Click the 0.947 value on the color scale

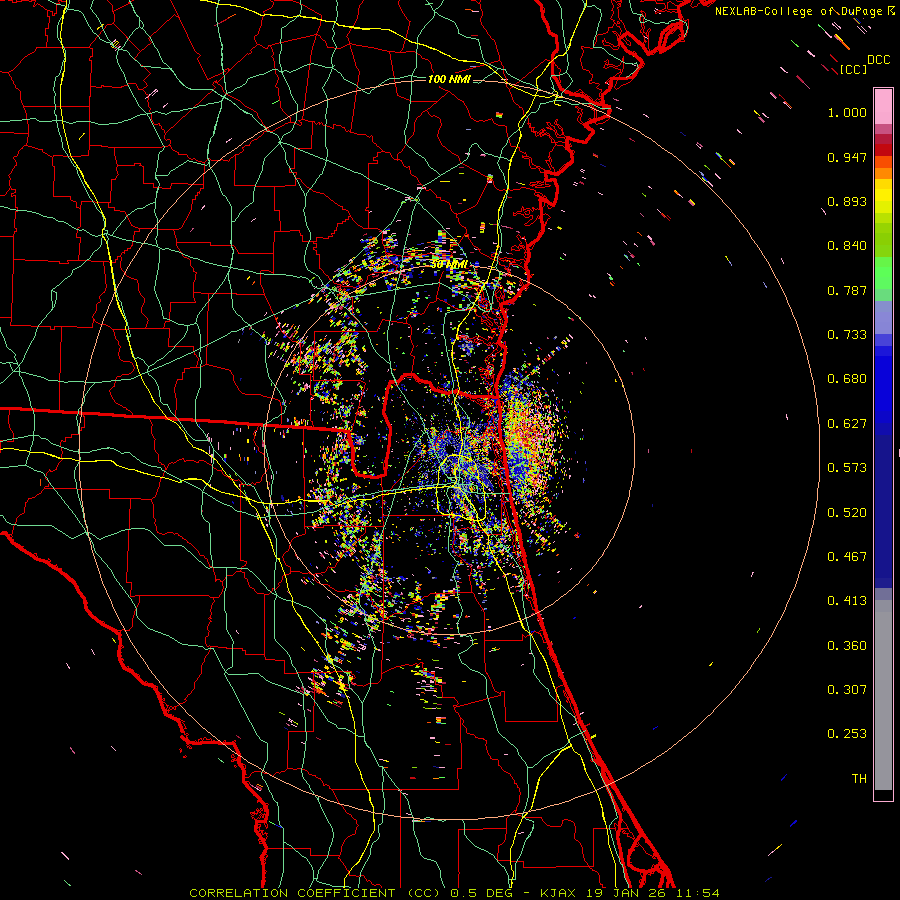tap(847, 157)
